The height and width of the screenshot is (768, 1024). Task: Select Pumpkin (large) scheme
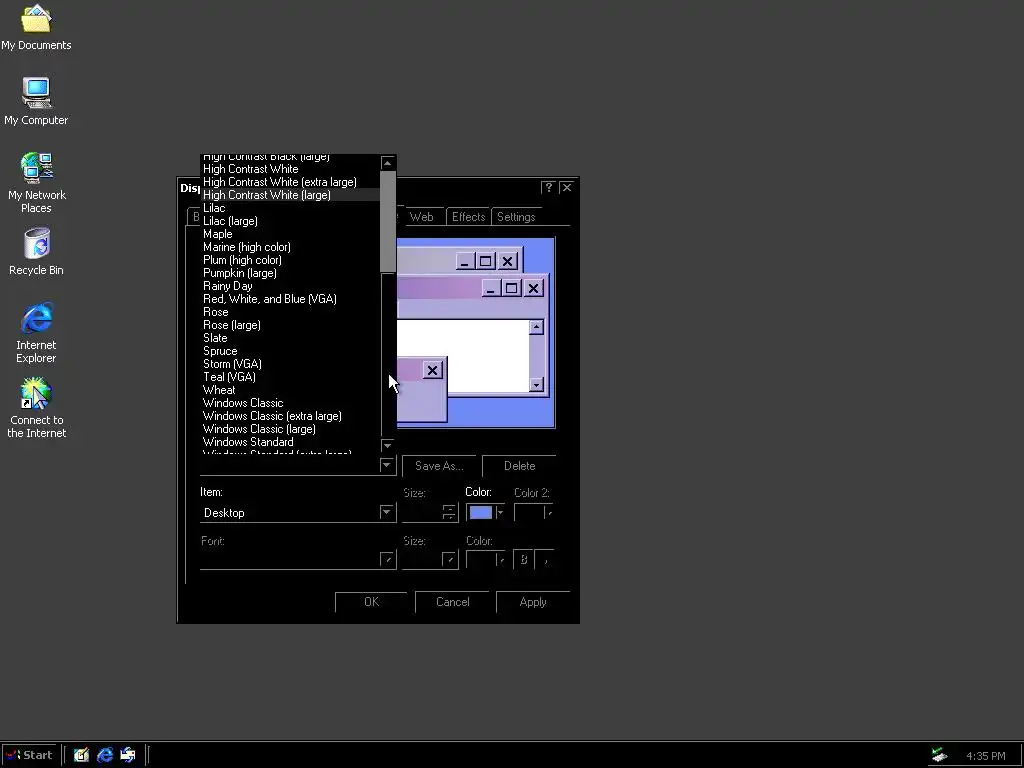(290, 273)
